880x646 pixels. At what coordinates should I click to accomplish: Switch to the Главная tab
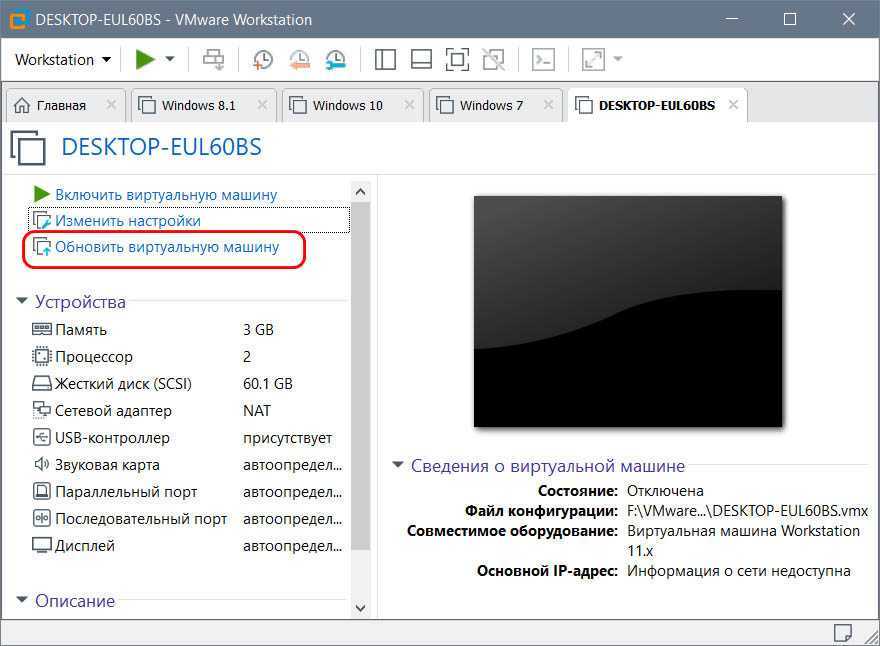(61, 105)
